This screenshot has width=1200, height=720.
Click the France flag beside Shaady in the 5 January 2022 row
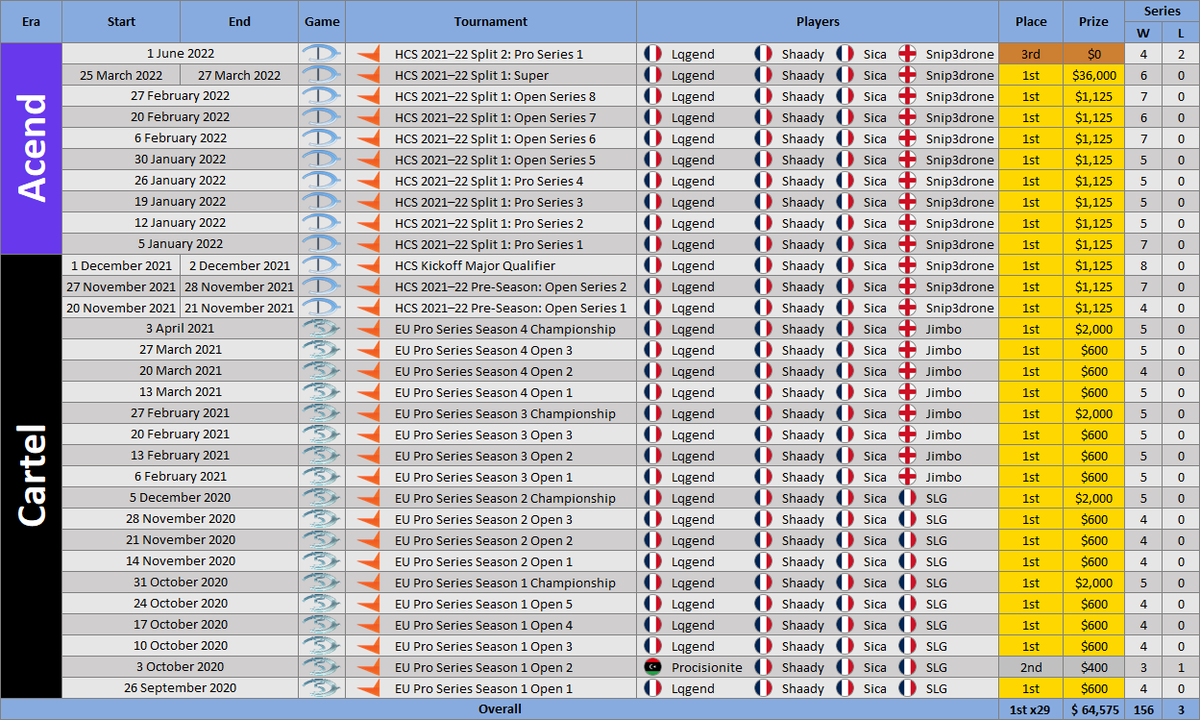coord(763,245)
